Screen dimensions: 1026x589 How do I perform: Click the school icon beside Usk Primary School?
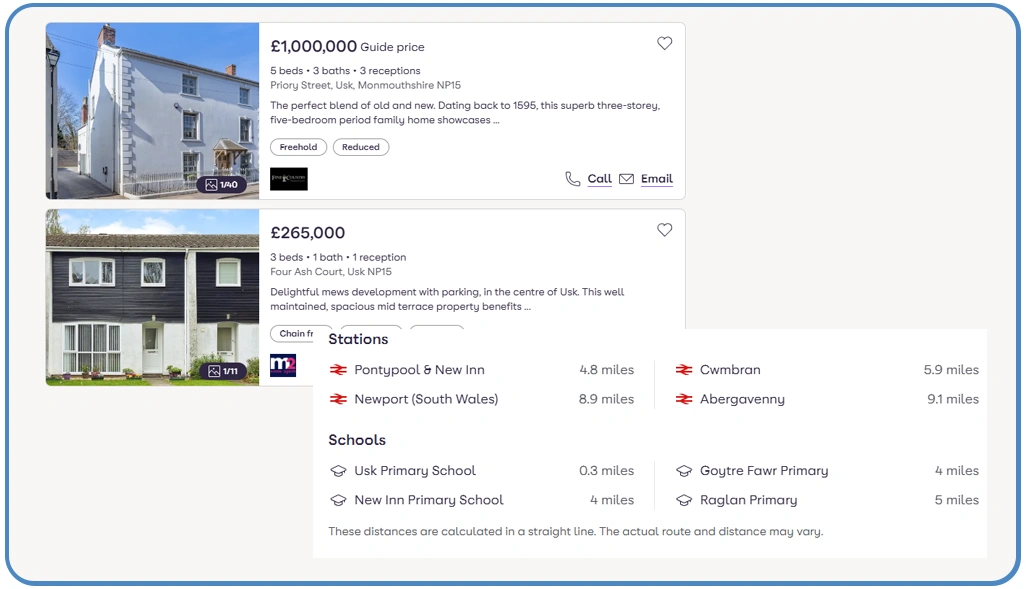(x=337, y=471)
